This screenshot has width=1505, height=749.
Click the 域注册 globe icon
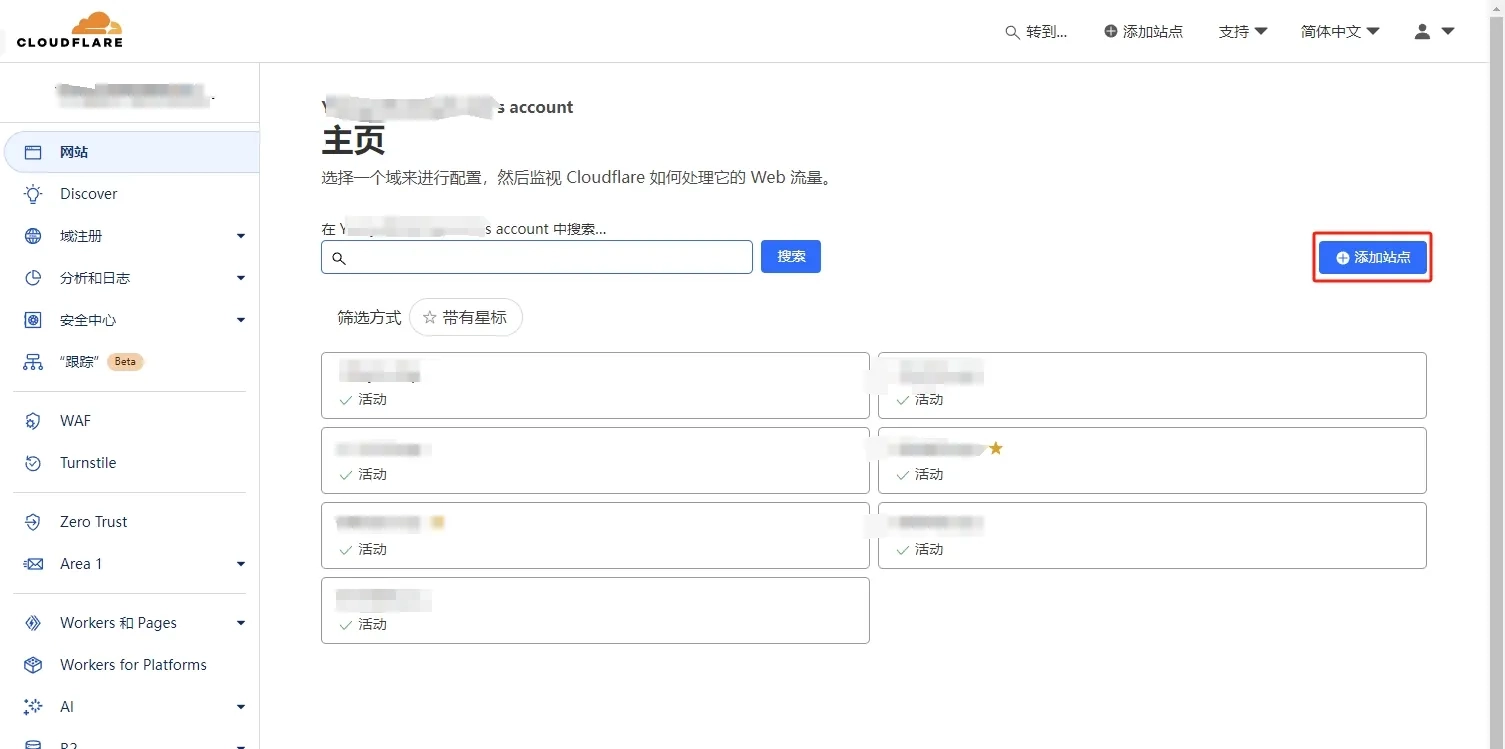click(x=33, y=236)
